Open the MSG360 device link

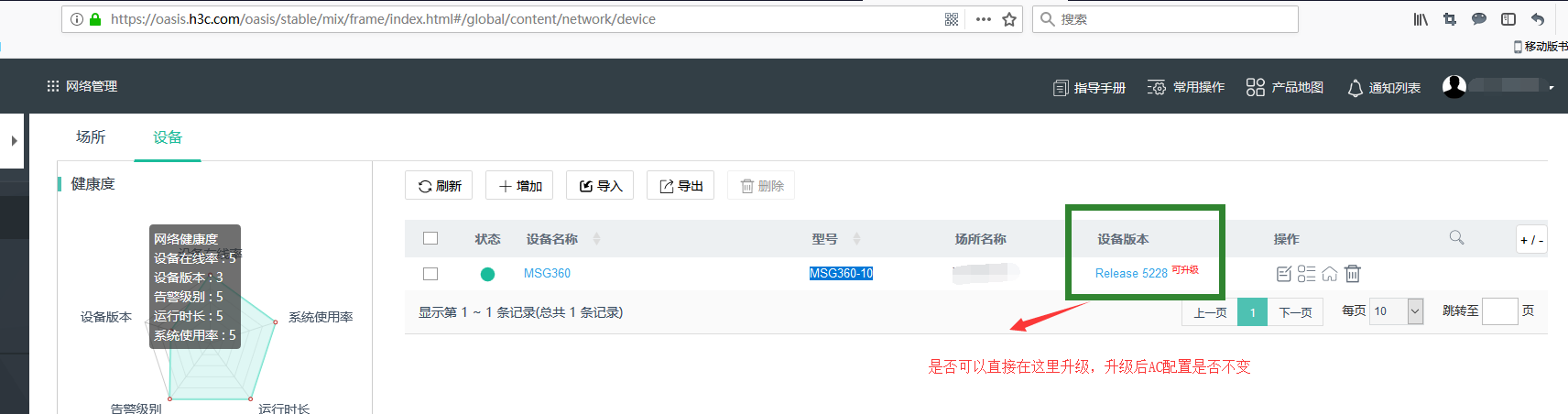(547, 273)
